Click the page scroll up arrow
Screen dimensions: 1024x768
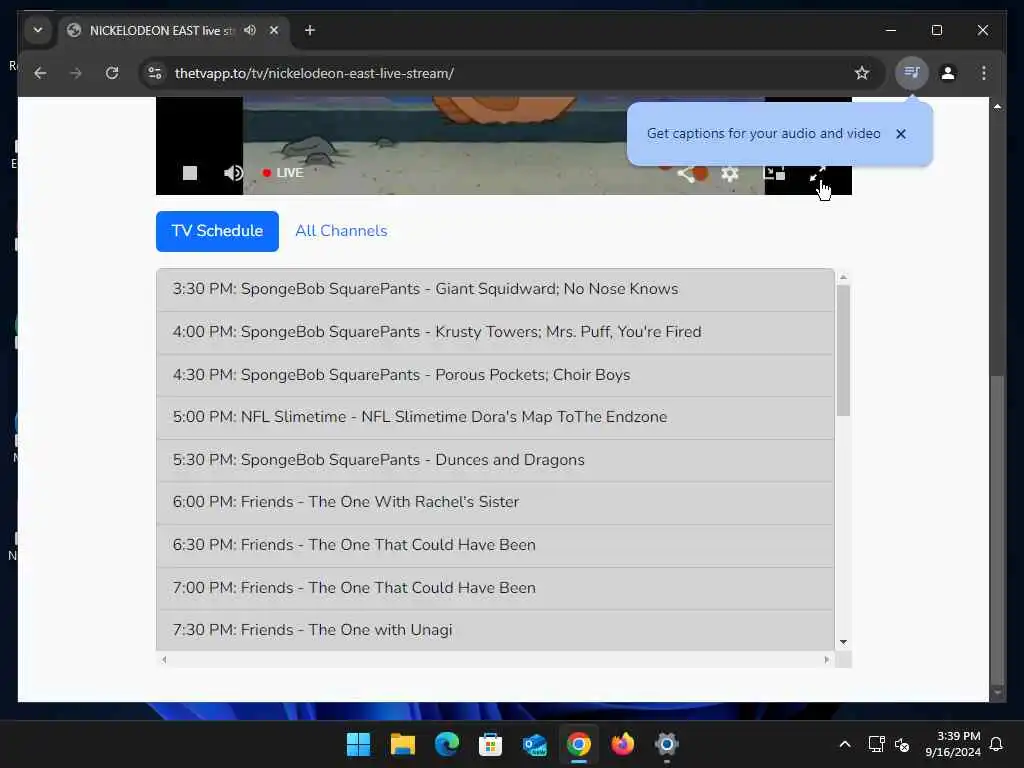[997, 106]
